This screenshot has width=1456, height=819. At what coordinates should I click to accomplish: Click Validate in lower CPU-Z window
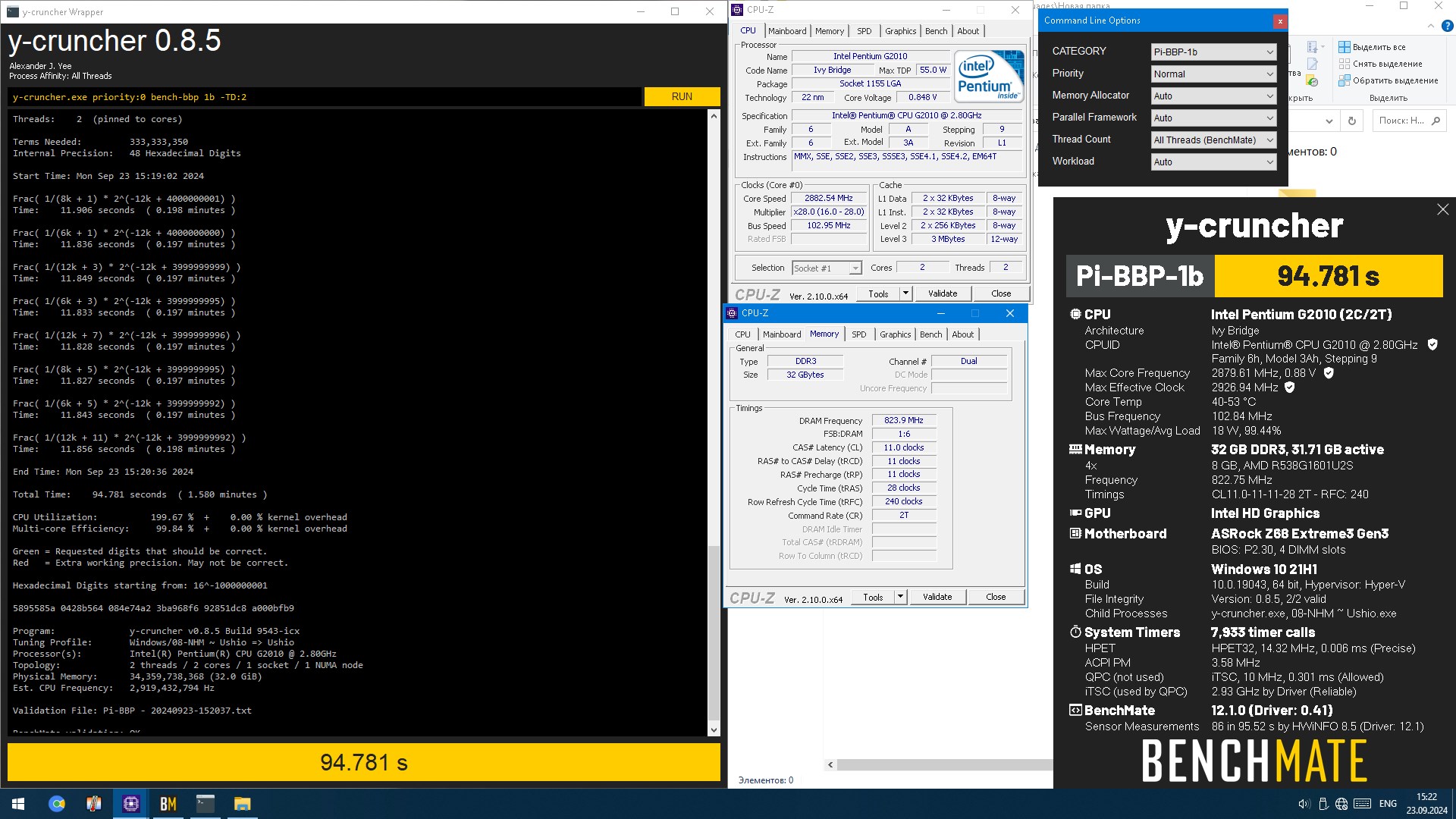click(x=937, y=597)
